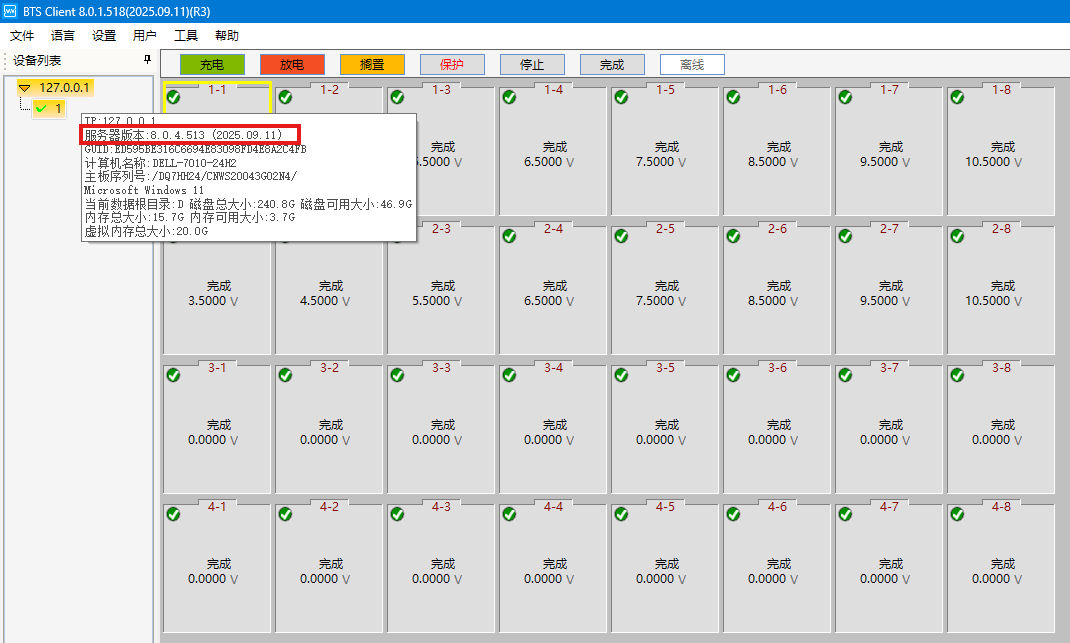Filter channels by 充电 status

[212, 64]
